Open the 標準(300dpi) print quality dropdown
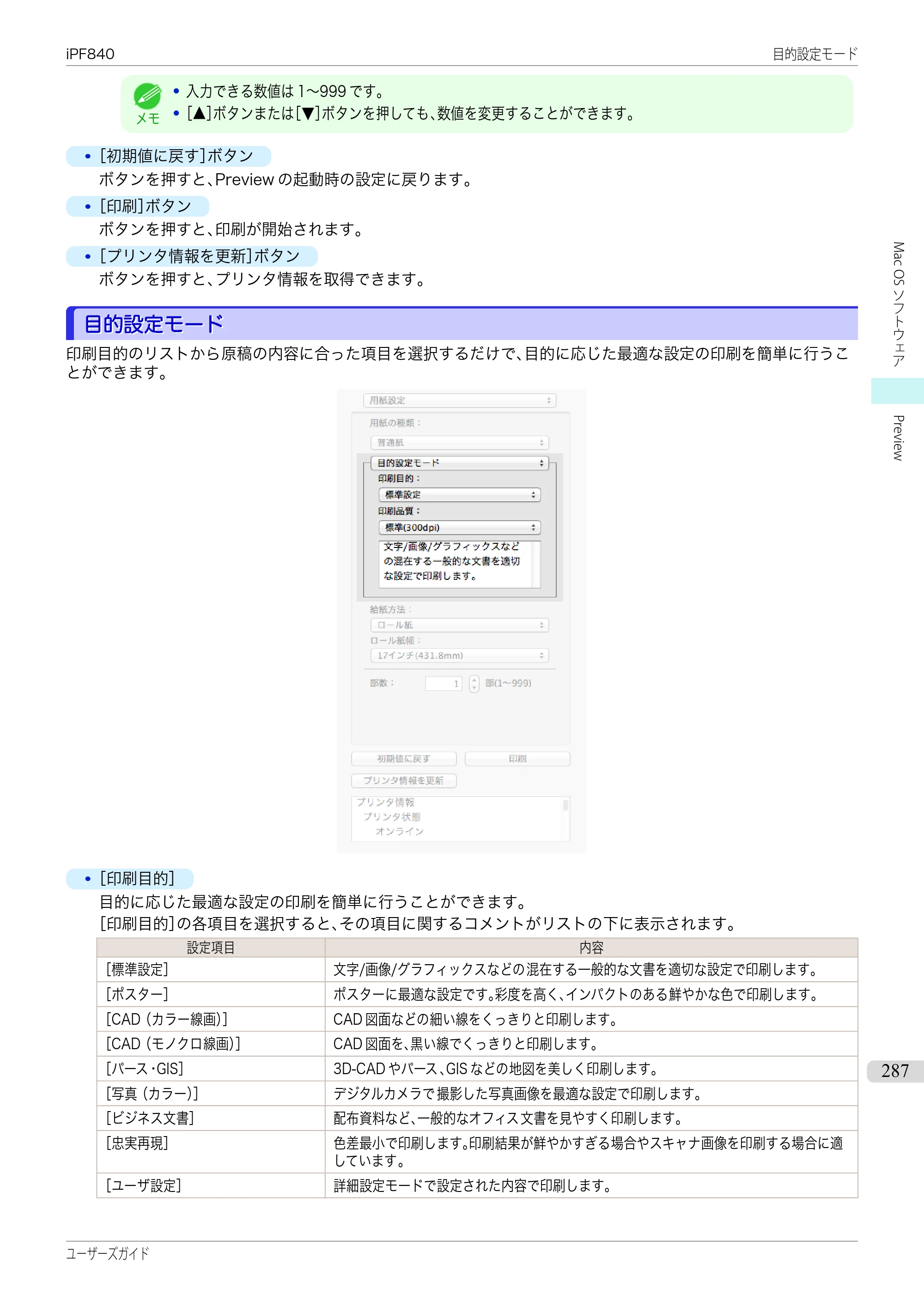This screenshot has width=924, height=1307. coord(459,527)
